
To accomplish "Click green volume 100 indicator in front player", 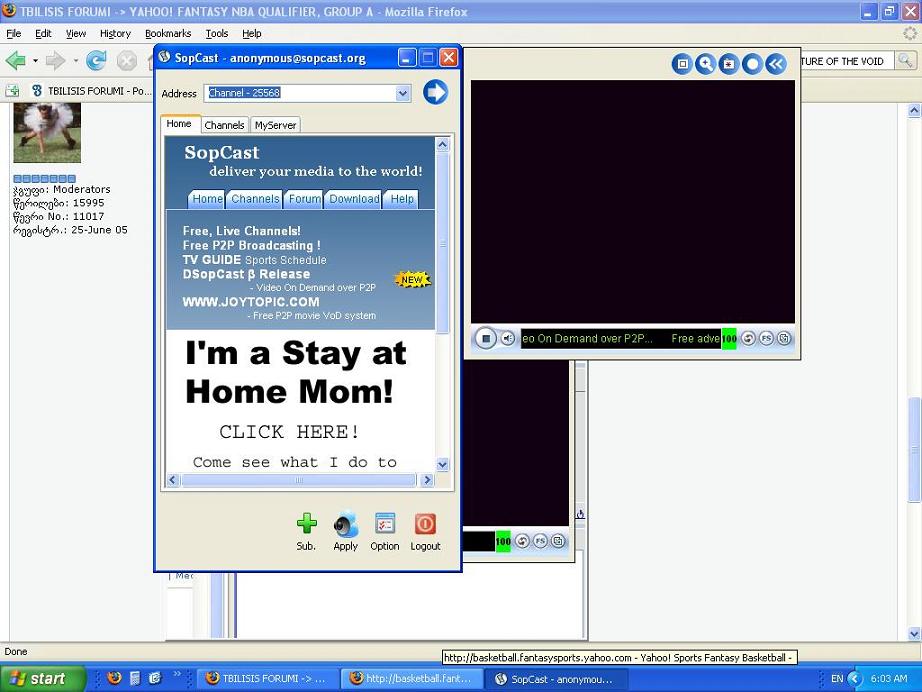I will pos(729,338).
